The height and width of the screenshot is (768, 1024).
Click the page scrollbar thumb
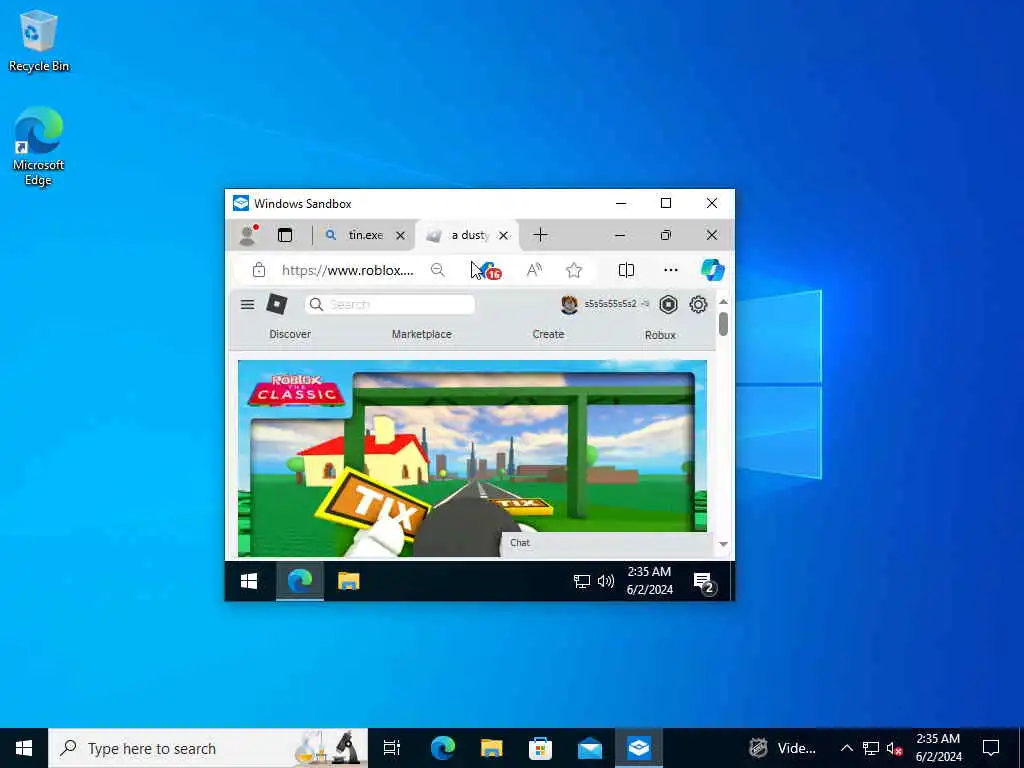point(723,324)
